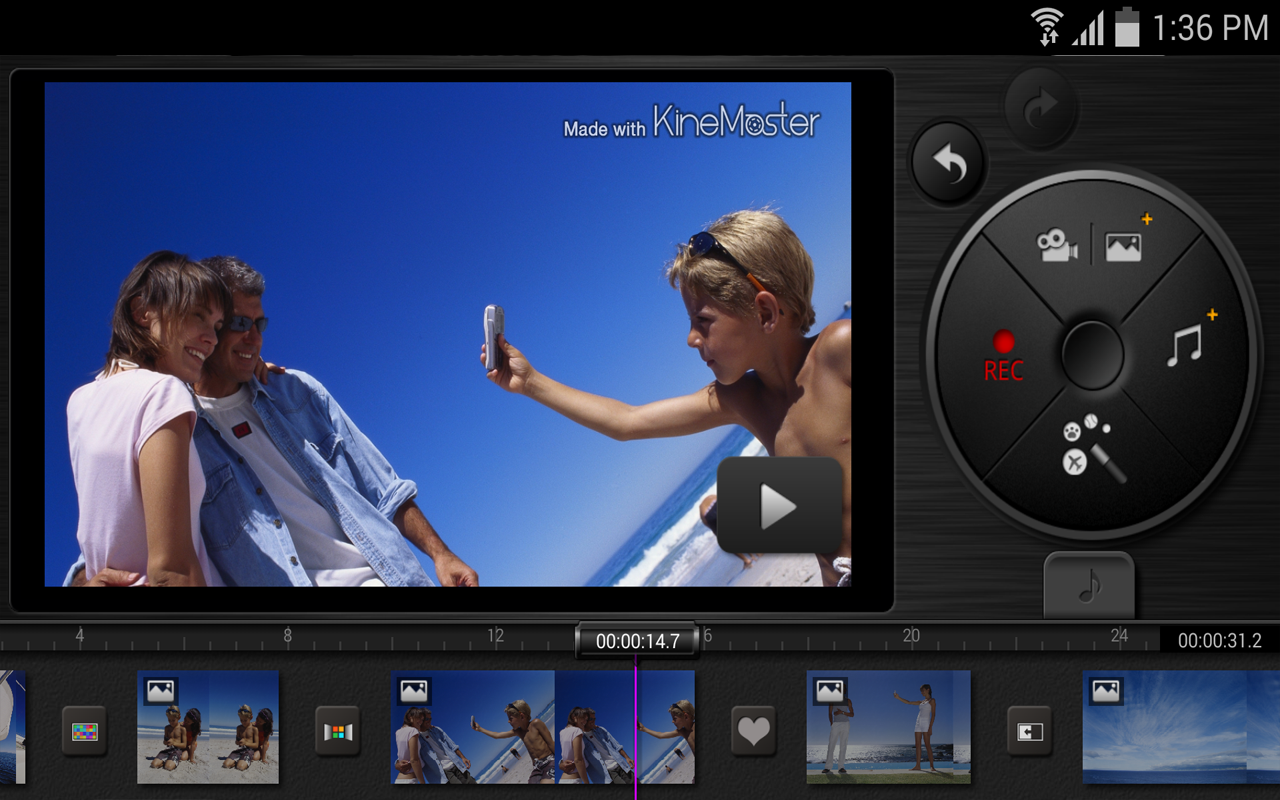Open the rainbow color tiles transition icon
This screenshot has width=1280, height=800.
pos(85,731)
